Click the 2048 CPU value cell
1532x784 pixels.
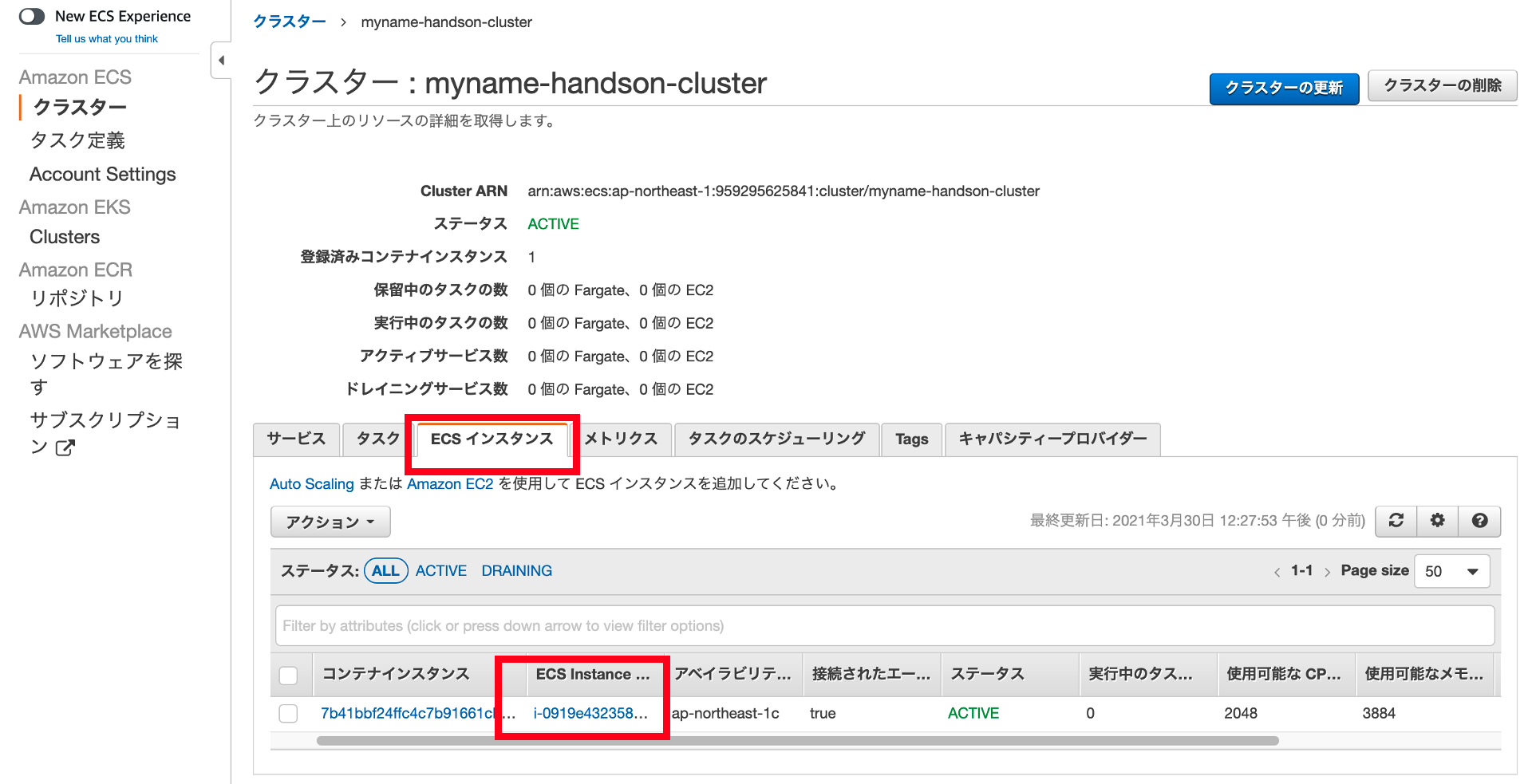(x=1241, y=713)
